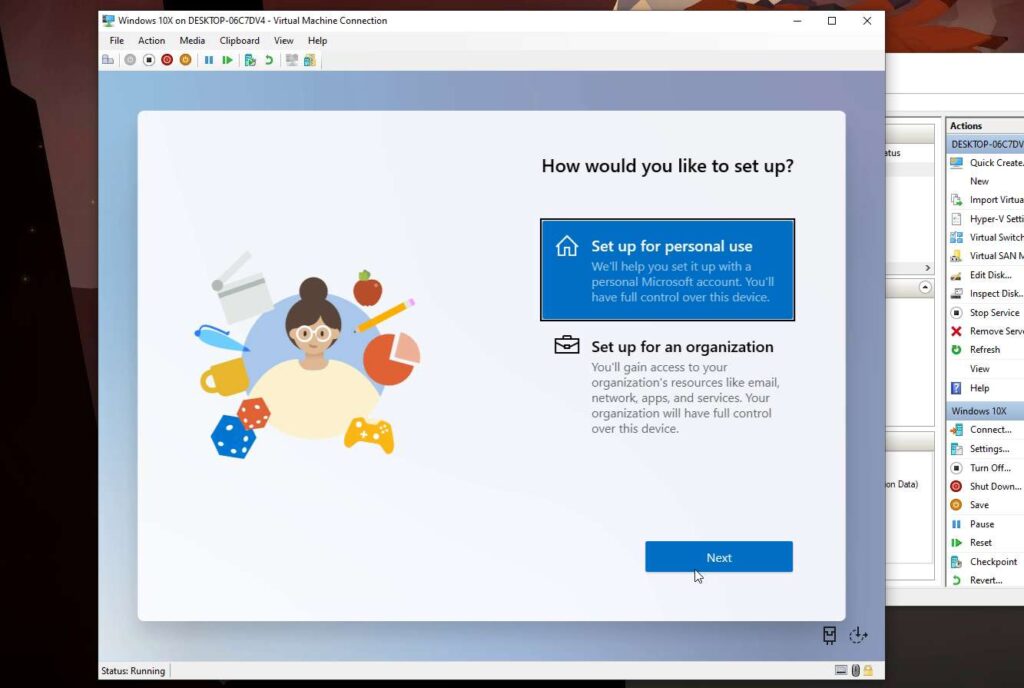Image resolution: width=1024 pixels, height=688 pixels.
Task: Click the Checkpoint toolbar icon
Action: (x=250, y=60)
